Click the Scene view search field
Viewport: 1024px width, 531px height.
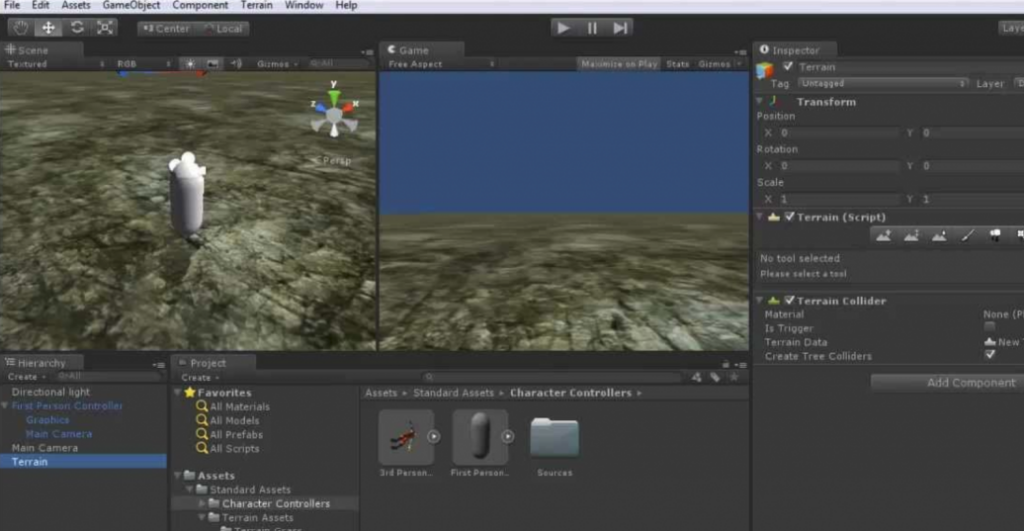[x=338, y=64]
